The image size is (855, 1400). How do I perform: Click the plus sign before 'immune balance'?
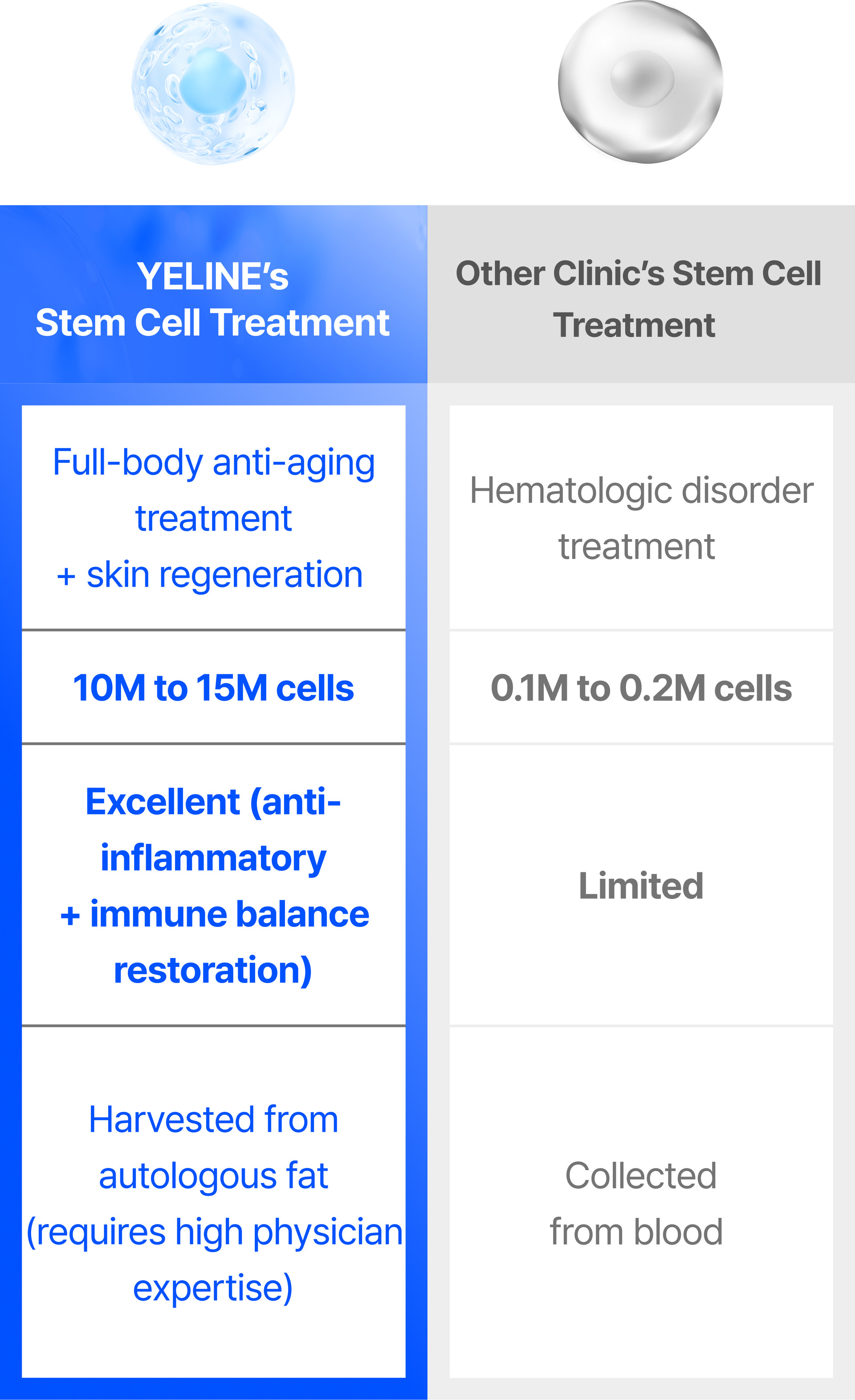pos(70,916)
